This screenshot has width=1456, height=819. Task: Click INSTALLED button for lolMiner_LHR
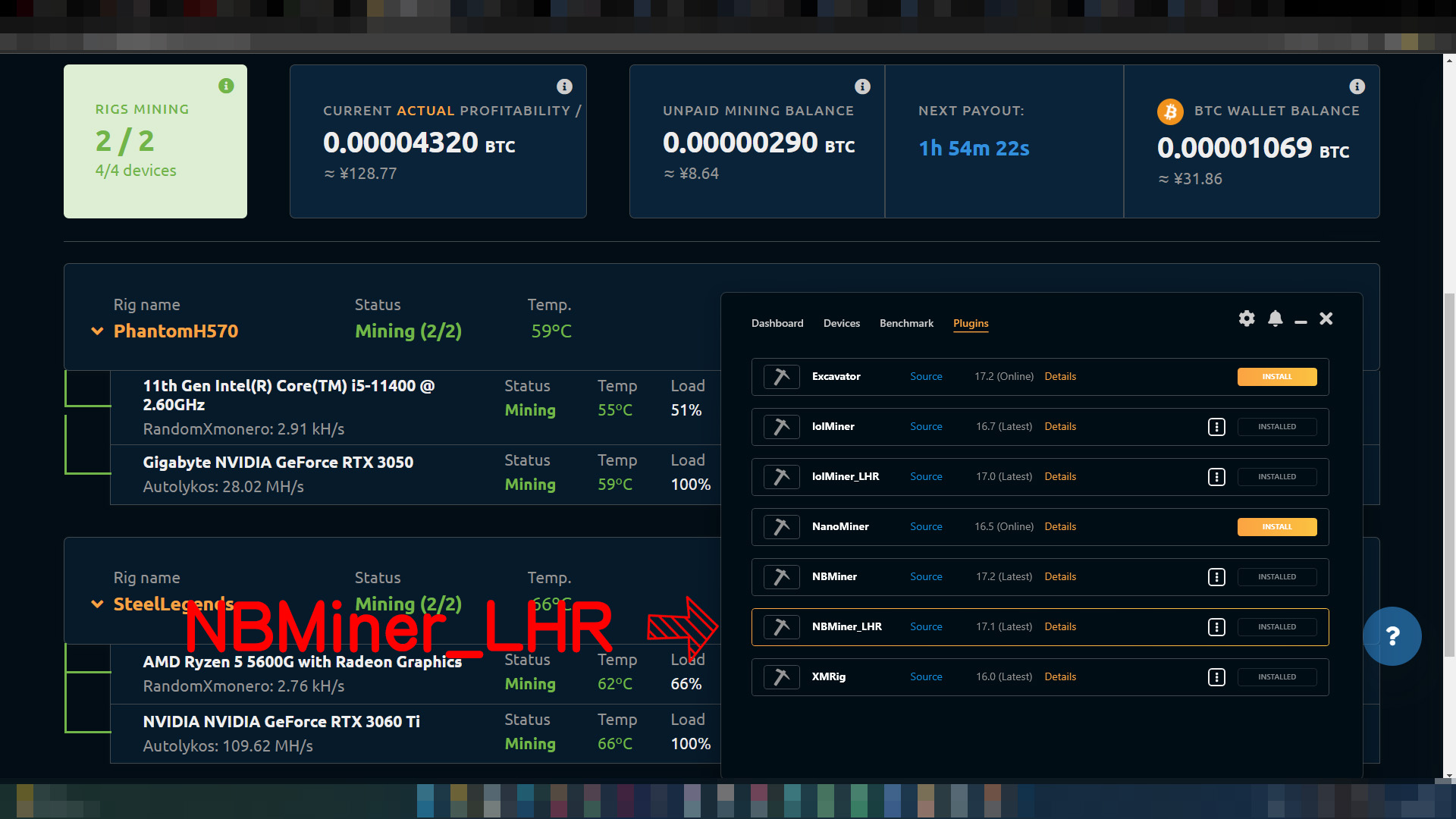(x=1277, y=477)
